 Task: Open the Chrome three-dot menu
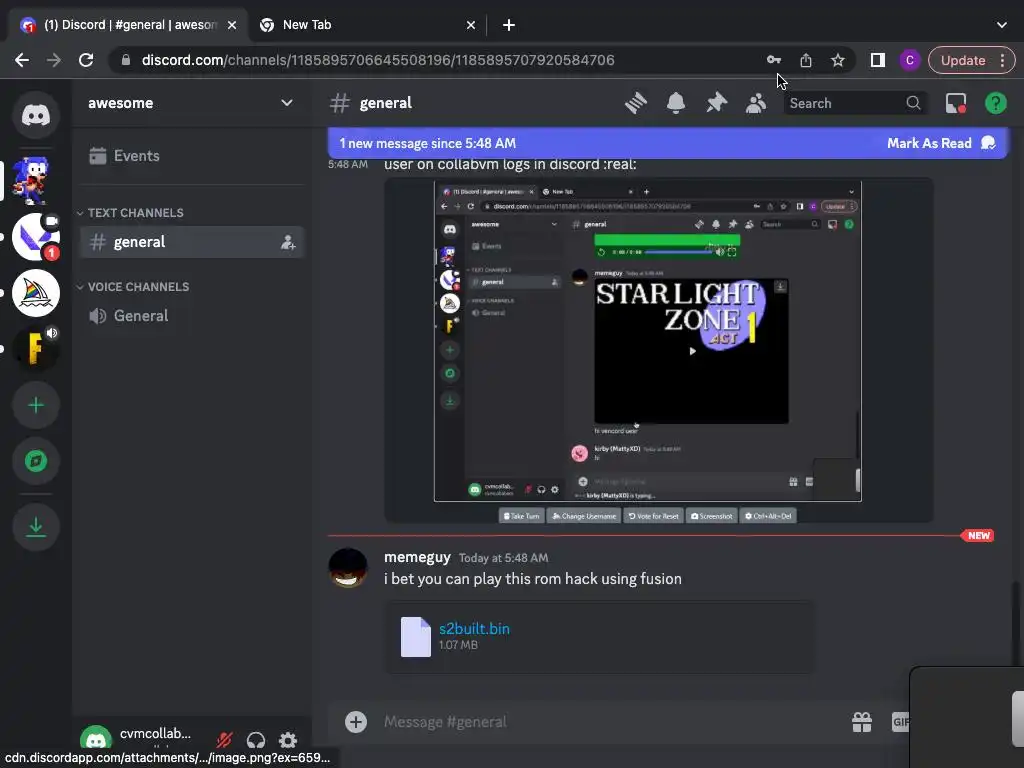(1002, 60)
